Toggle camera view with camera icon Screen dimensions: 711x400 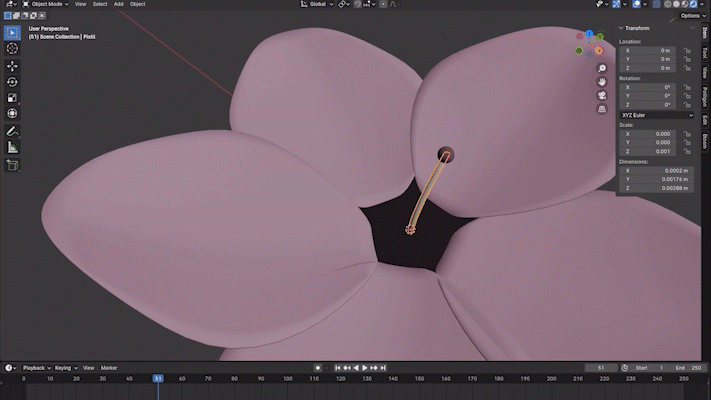602,95
